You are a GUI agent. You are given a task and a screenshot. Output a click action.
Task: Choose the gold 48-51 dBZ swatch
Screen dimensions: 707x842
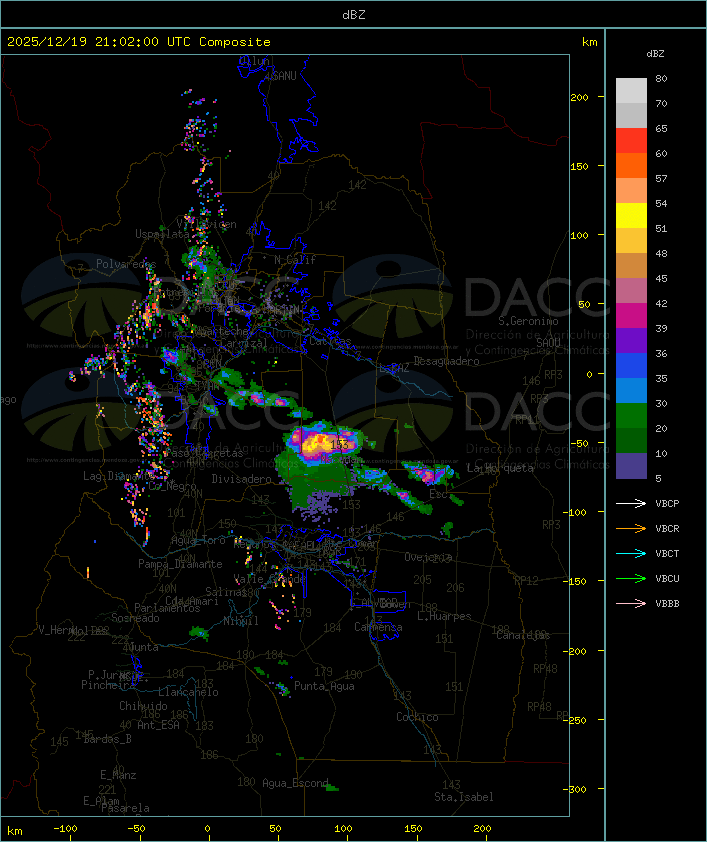(x=631, y=241)
